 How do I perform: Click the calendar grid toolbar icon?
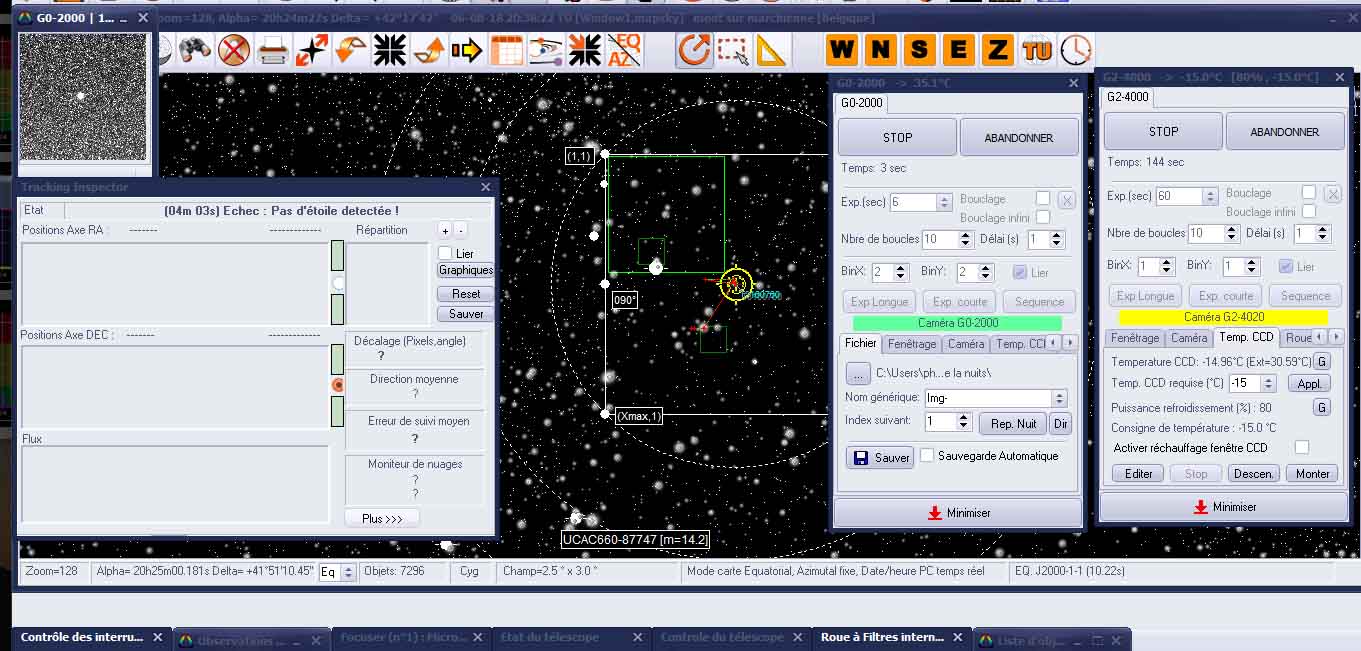click(x=506, y=49)
